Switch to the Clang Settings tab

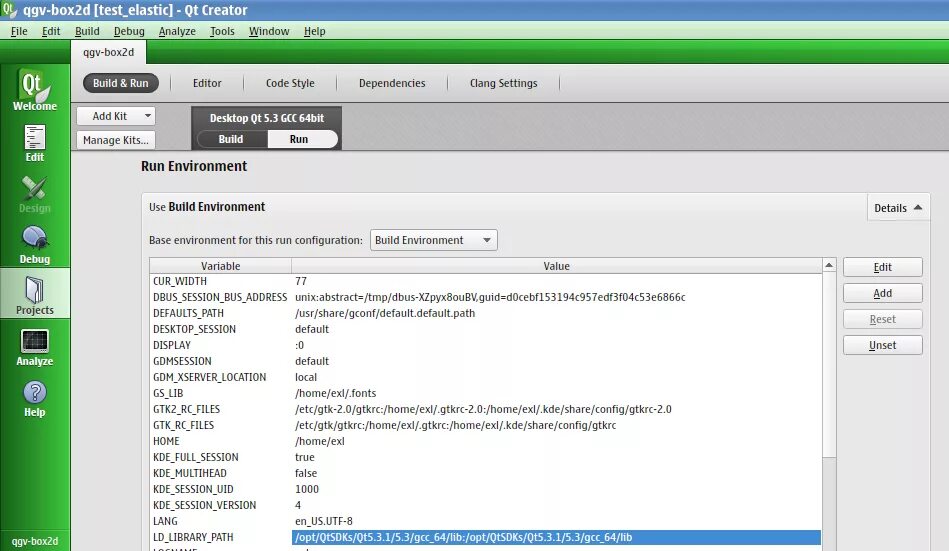(x=503, y=83)
